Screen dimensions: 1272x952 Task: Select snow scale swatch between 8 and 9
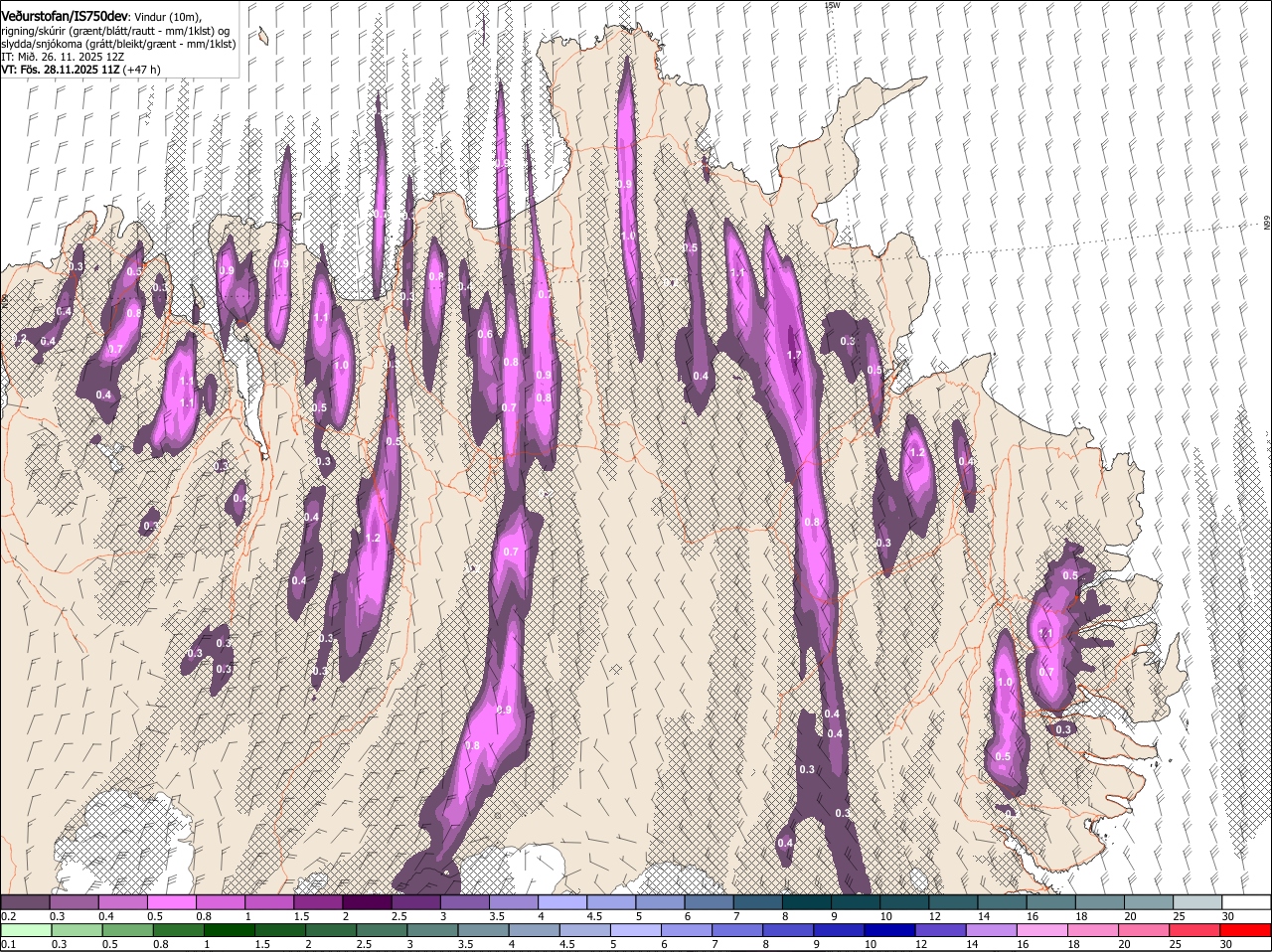[x=807, y=902]
